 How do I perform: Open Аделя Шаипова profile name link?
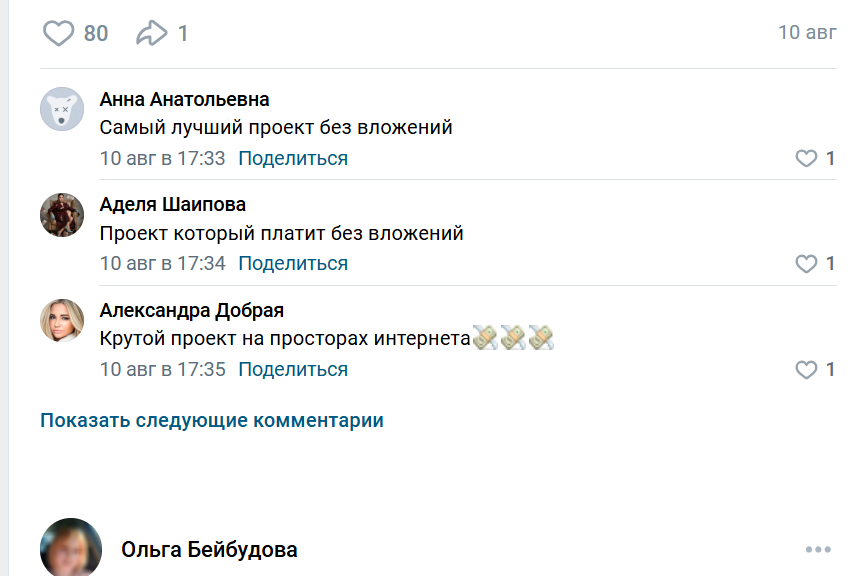(173, 205)
